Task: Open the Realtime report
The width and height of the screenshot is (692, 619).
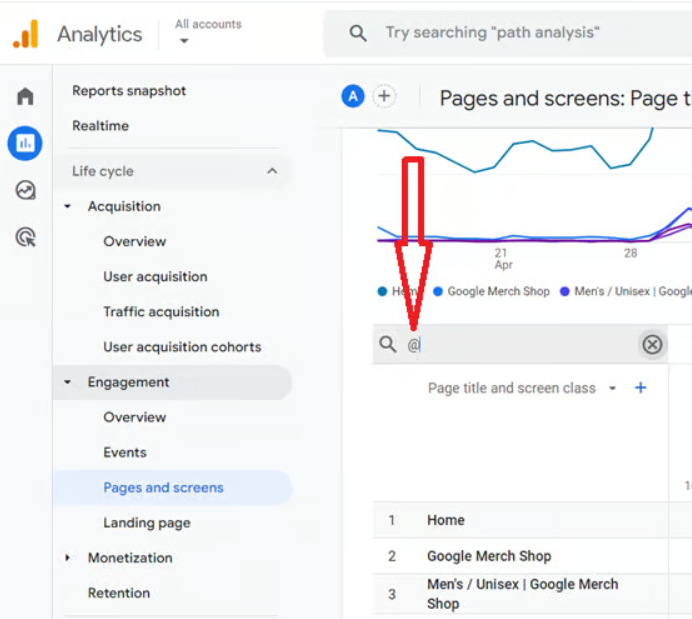Action: coord(101,126)
